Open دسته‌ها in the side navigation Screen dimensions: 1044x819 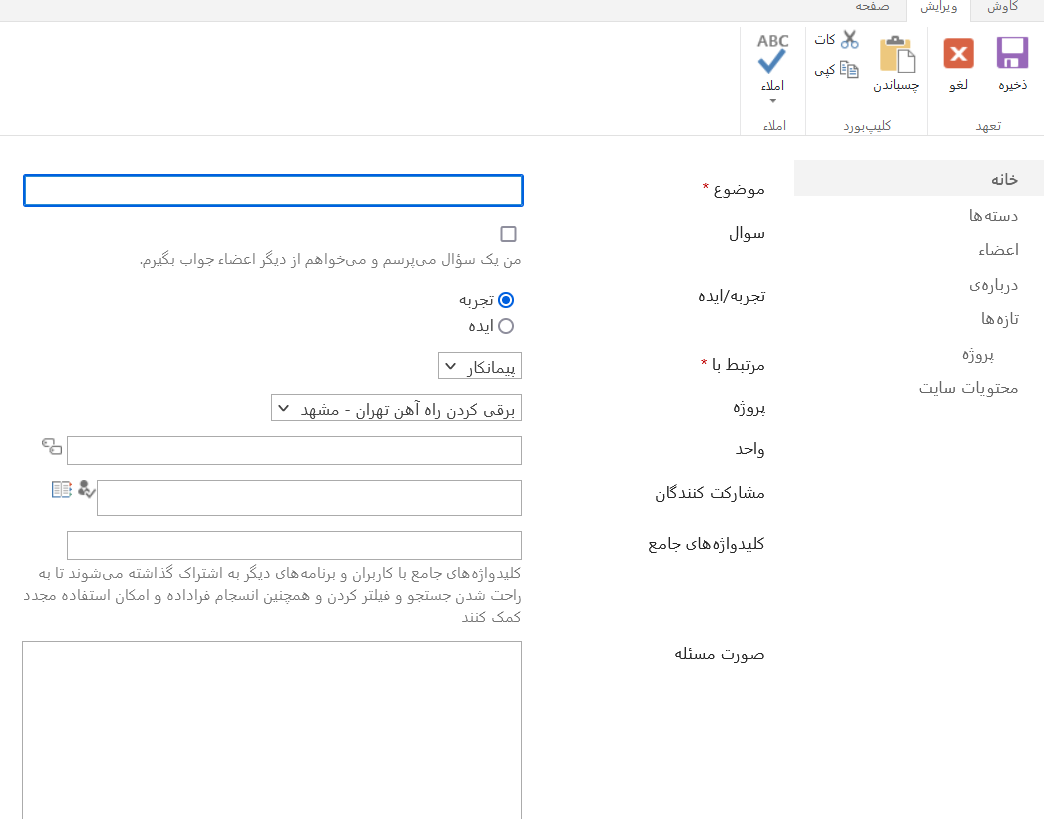pyautogui.click(x=993, y=215)
